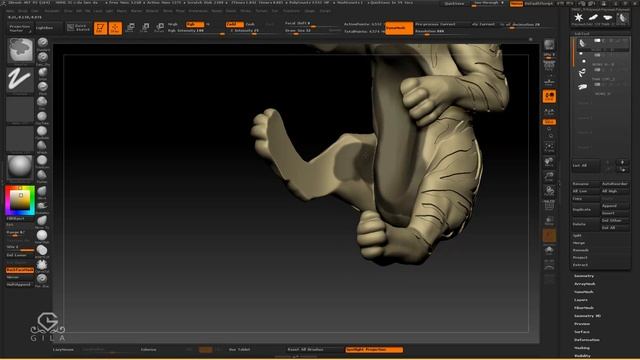Toggle the Rgb channel button
The image size is (640, 360).
pyautogui.click(x=194, y=24)
